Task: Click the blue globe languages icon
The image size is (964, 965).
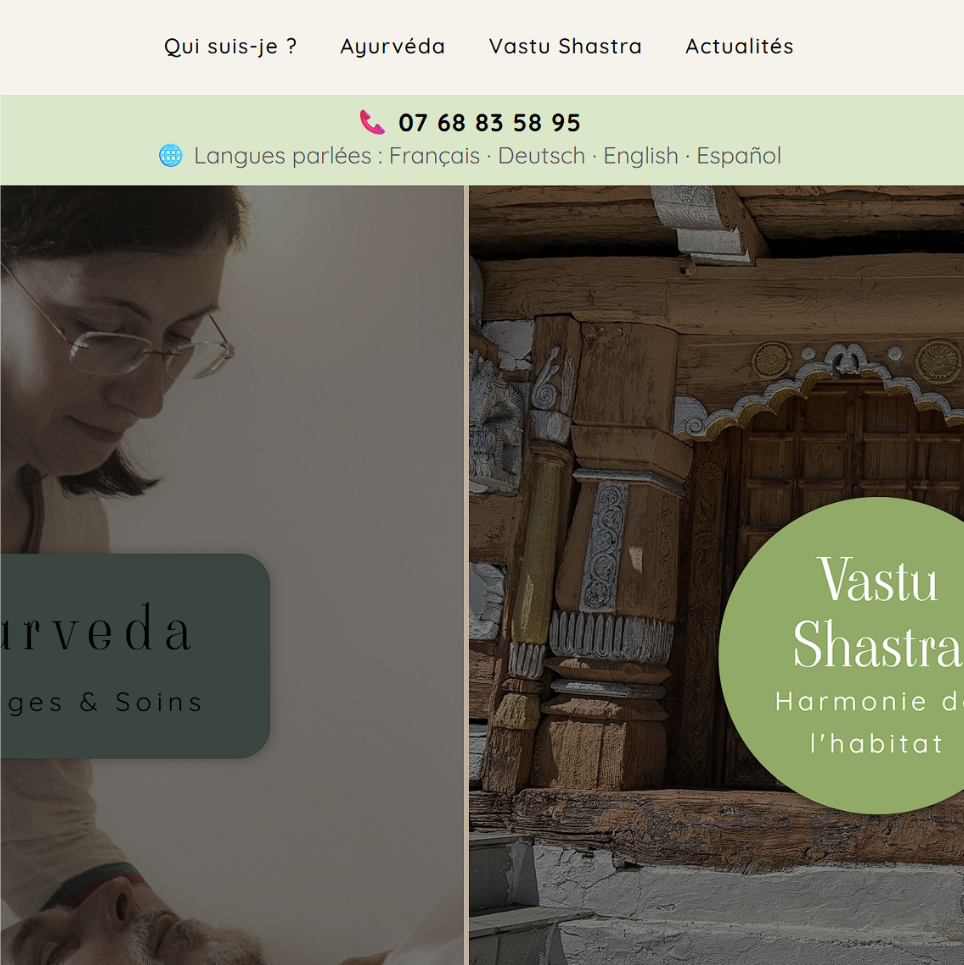Action: (171, 156)
